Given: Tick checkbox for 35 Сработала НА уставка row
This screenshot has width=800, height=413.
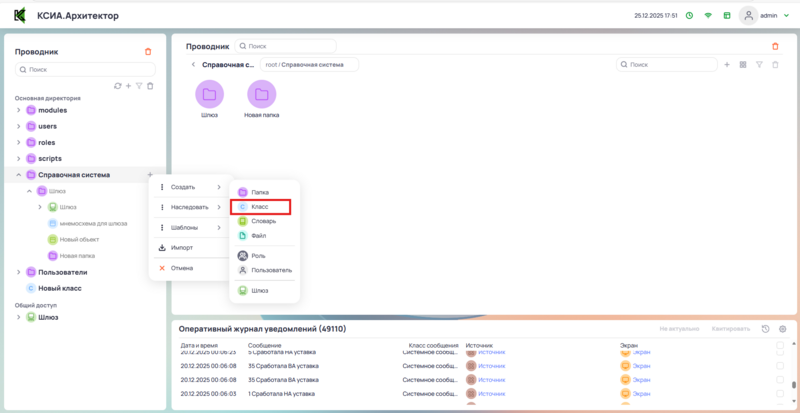Looking at the screenshot, I should [x=780, y=366].
